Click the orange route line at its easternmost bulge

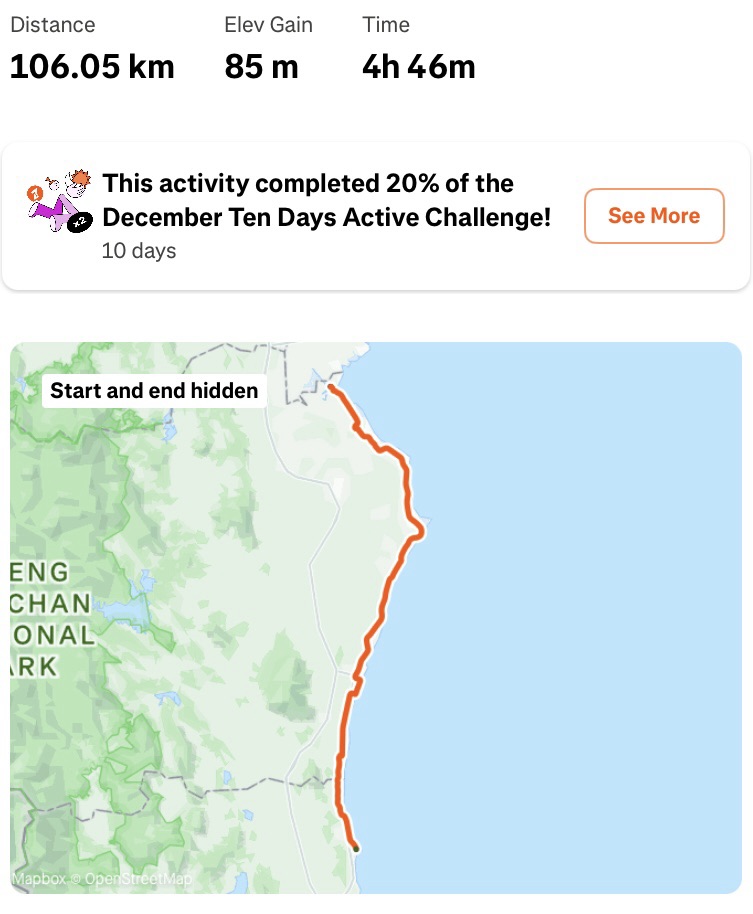point(422,527)
